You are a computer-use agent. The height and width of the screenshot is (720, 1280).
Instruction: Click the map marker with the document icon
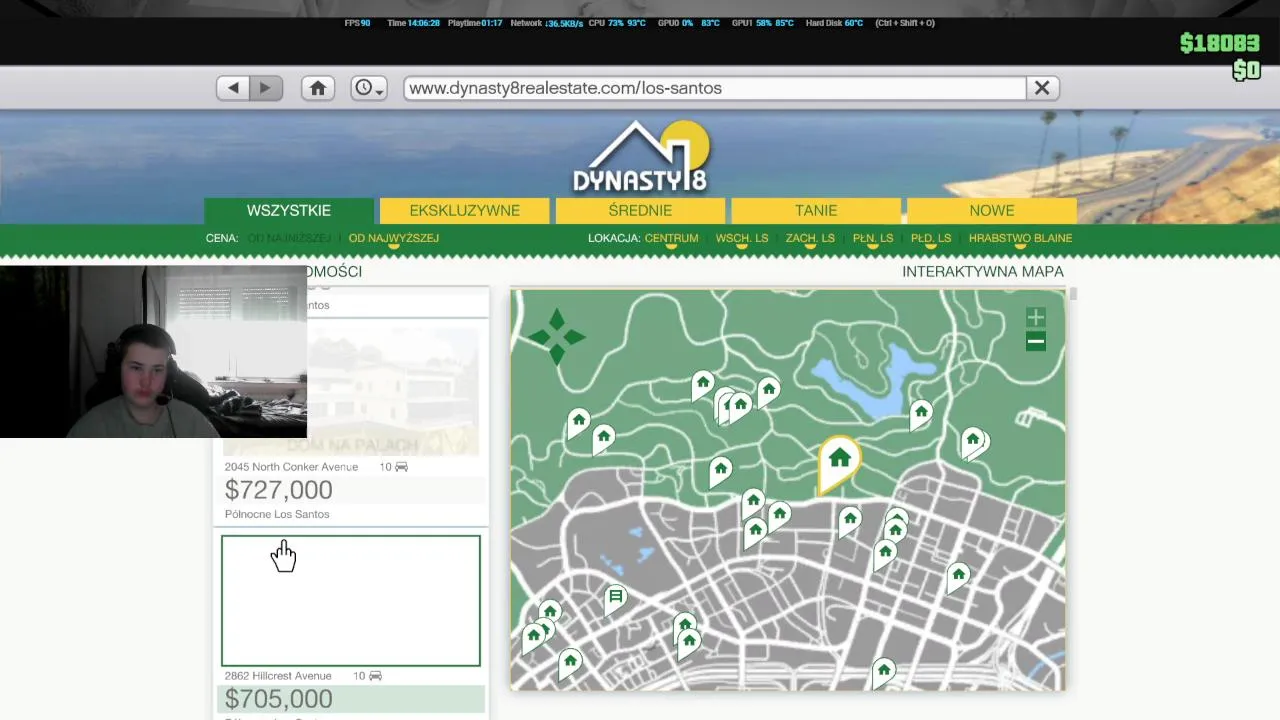[x=615, y=599]
